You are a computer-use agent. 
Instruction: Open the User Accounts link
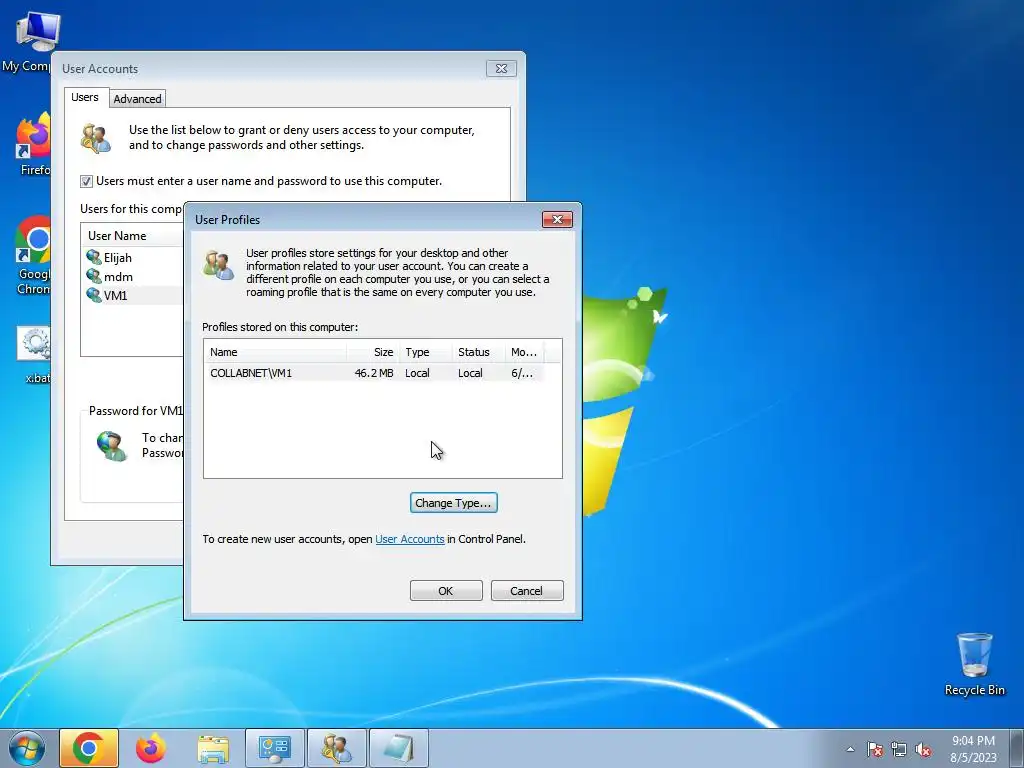409,539
